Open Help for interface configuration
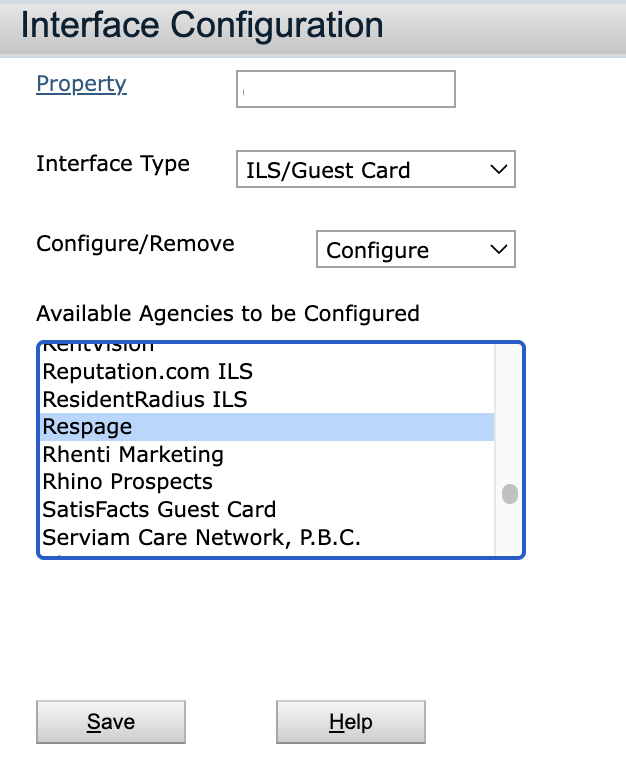 (351, 722)
